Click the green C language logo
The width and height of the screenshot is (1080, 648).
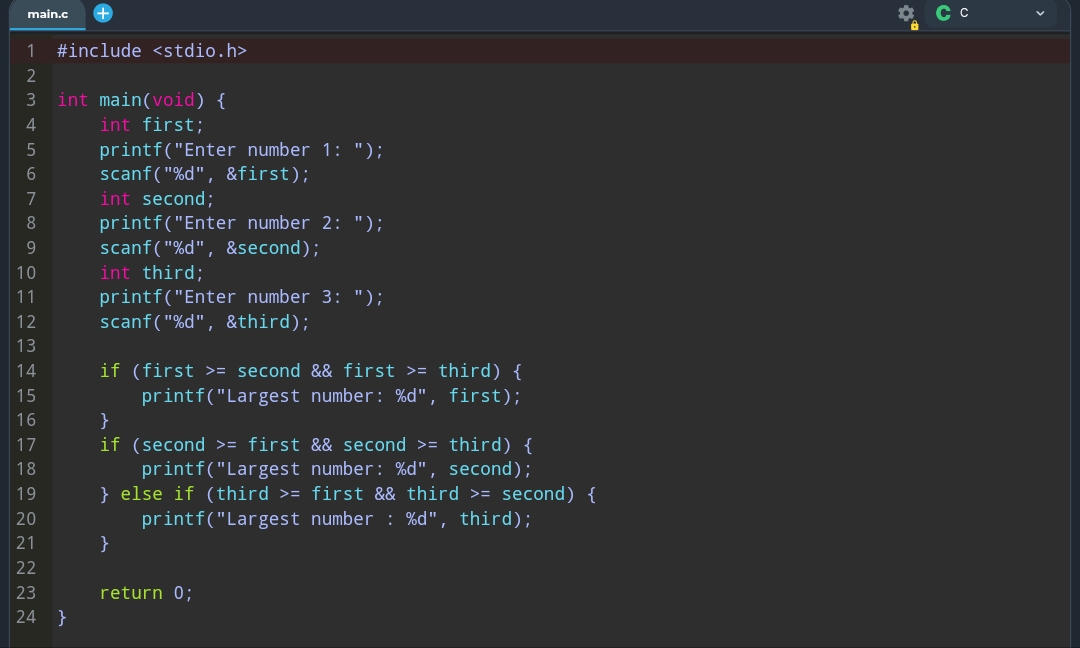[x=942, y=13]
